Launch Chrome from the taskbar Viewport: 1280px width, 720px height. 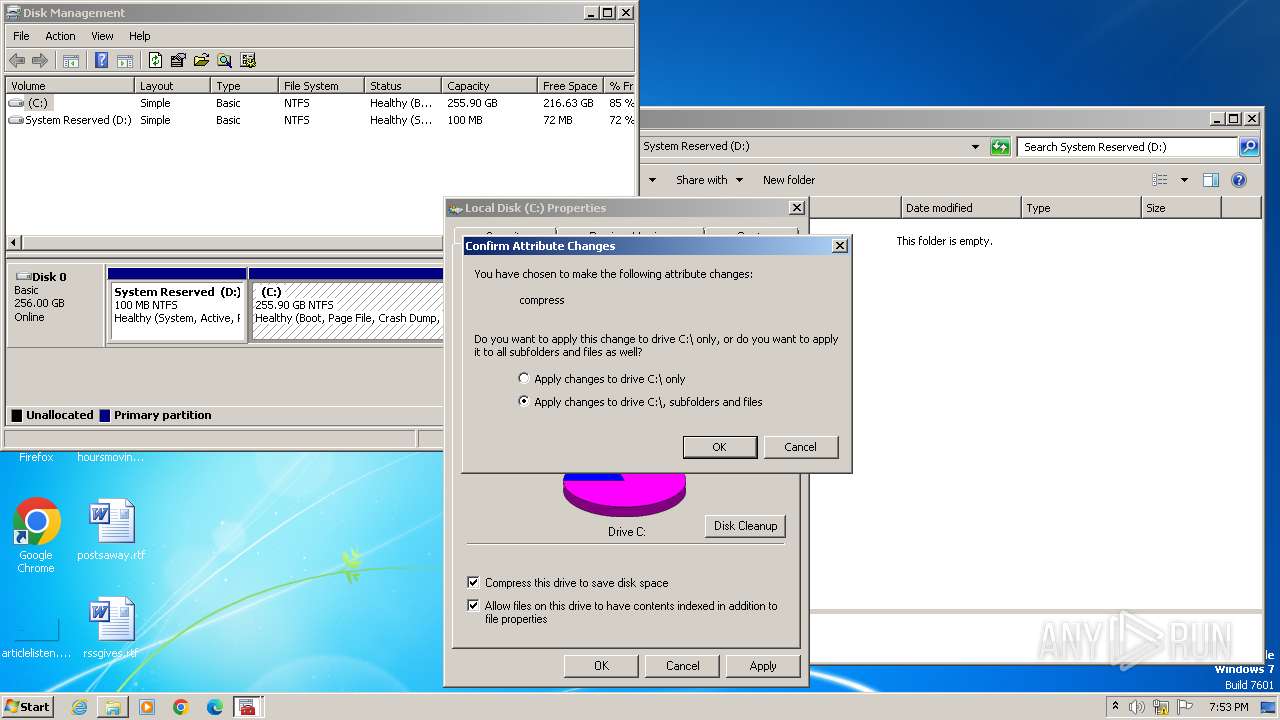coord(181,707)
